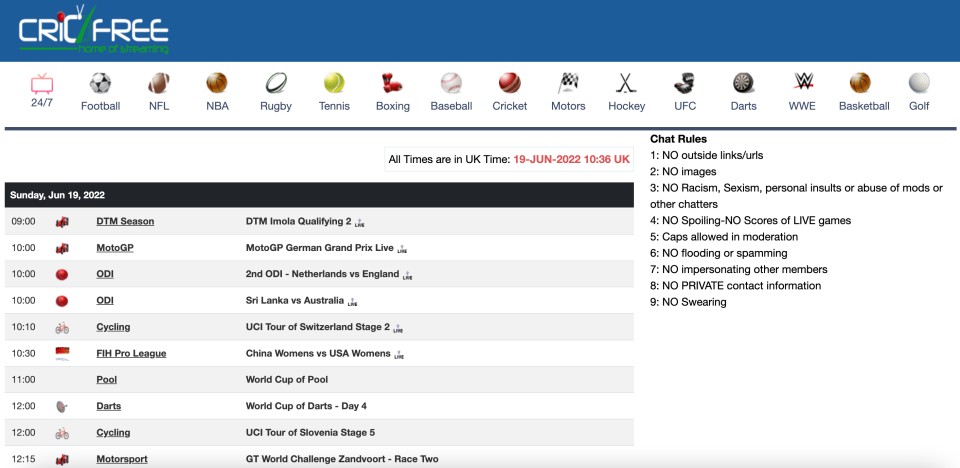
Task: Open the Football menu label
Action: point(100,106)
